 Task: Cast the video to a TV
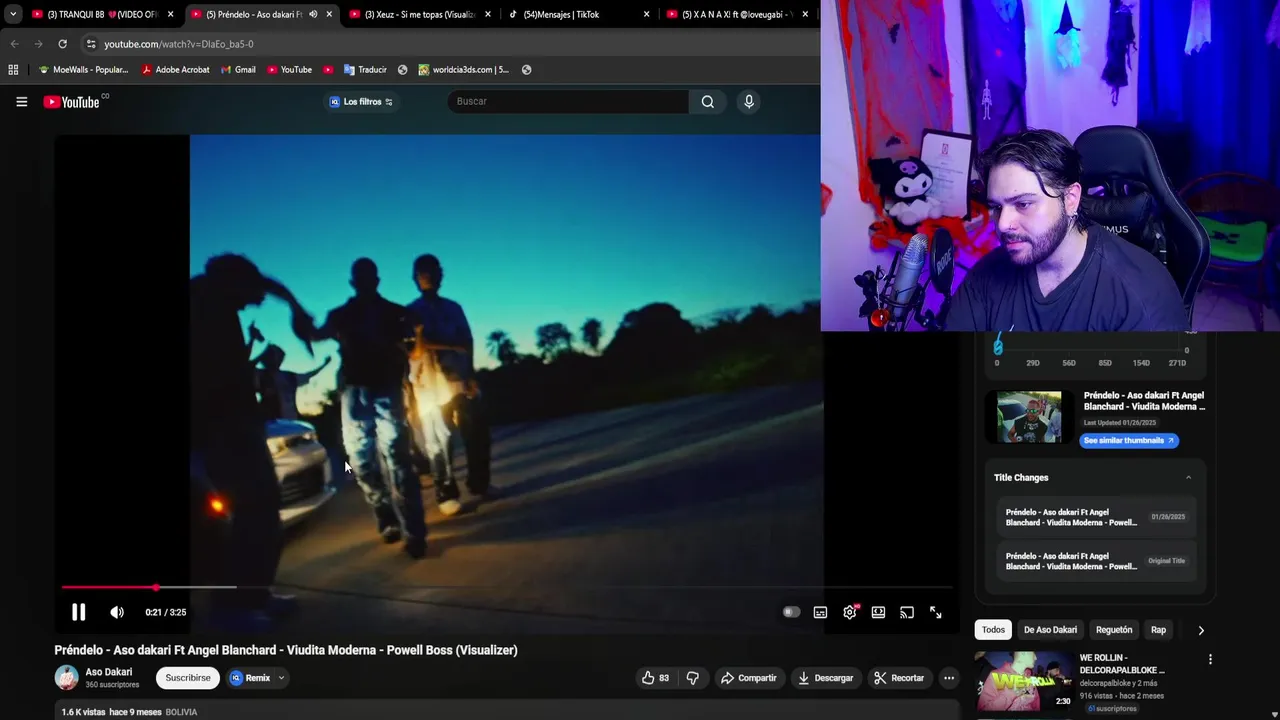point(906,612)
